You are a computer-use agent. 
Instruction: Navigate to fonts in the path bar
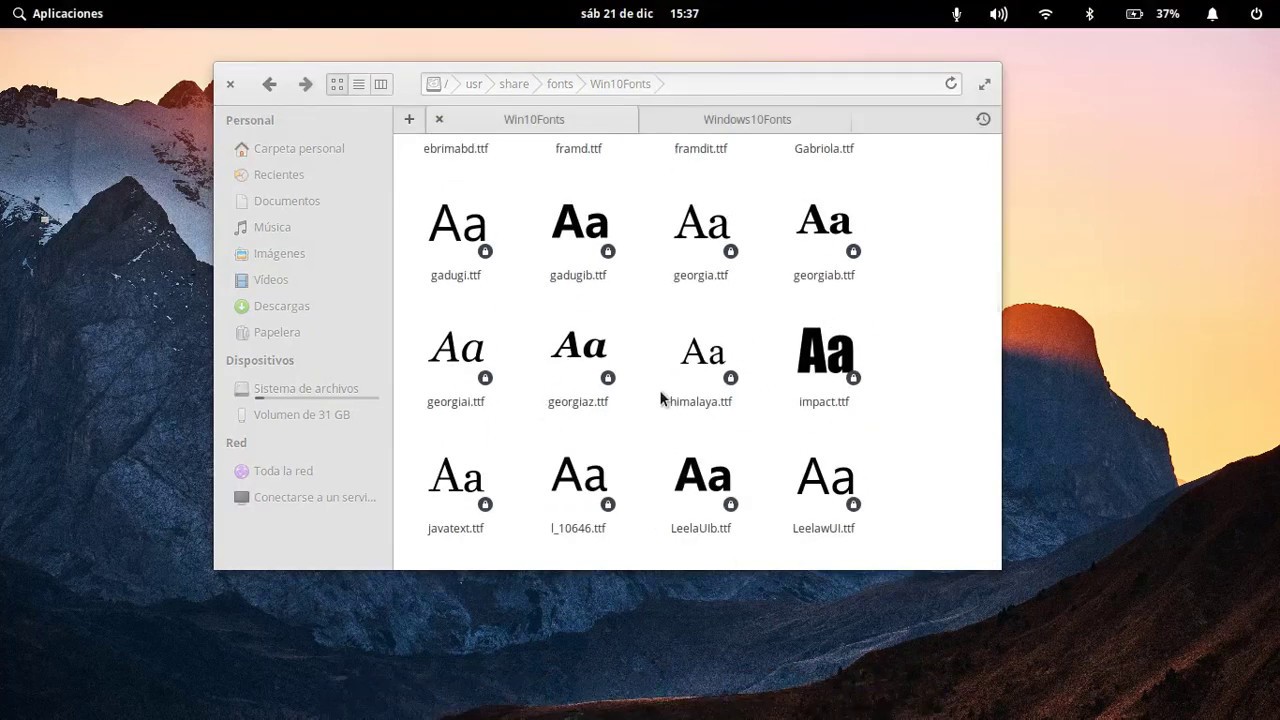[x=560, y=84]
